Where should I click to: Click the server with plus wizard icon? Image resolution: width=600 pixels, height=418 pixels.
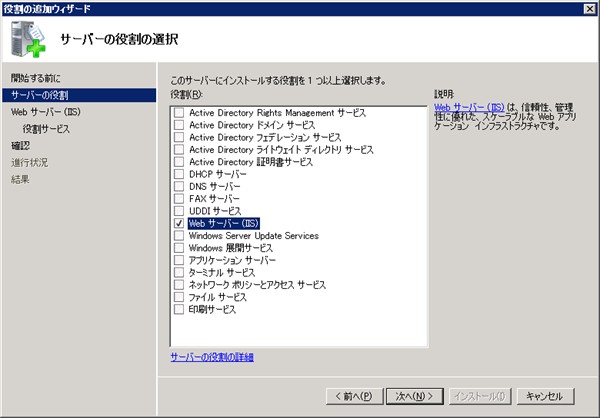pyautogui.click(x=28, y=39)
